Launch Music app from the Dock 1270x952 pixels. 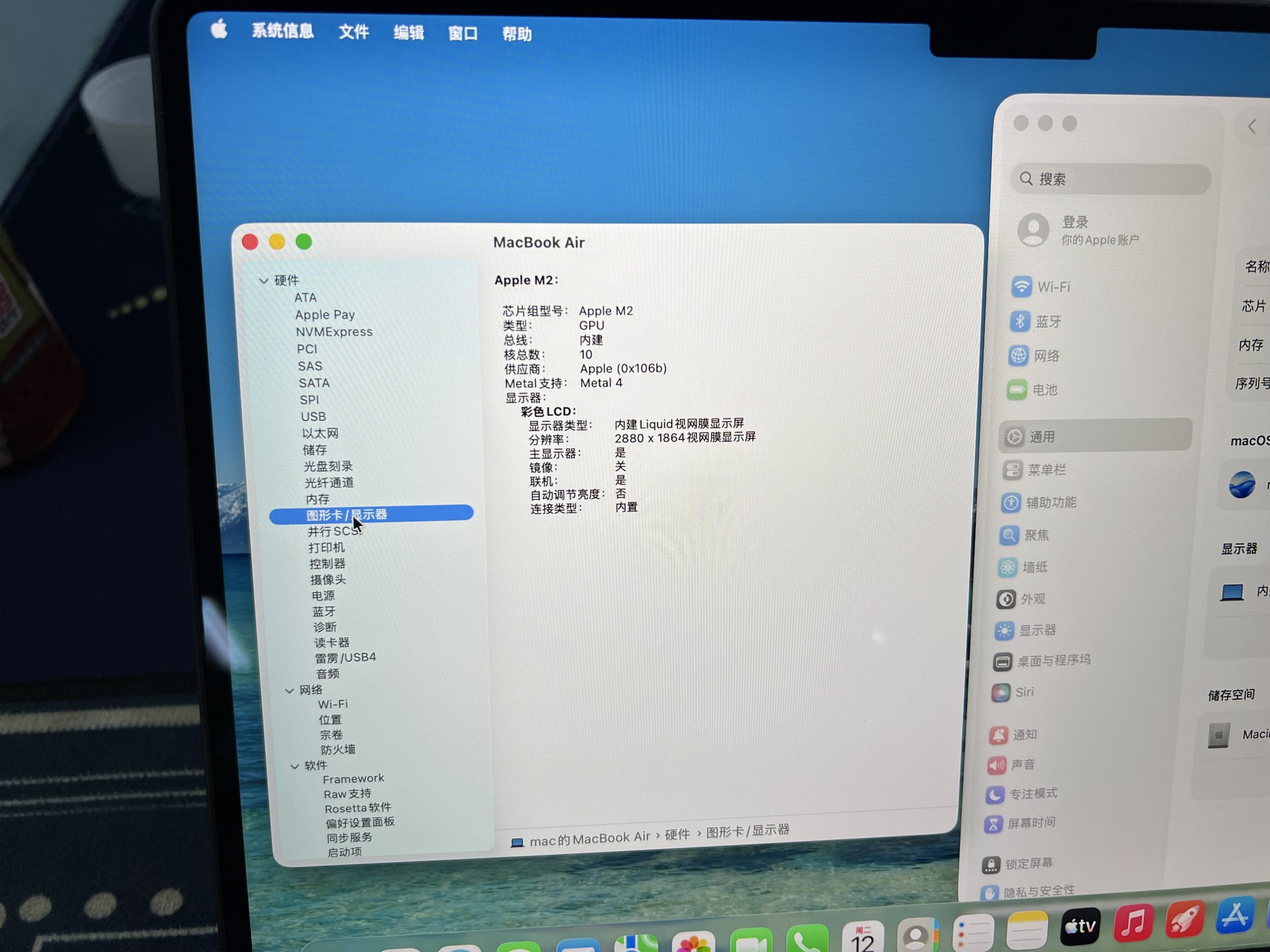coord(1134,923)
